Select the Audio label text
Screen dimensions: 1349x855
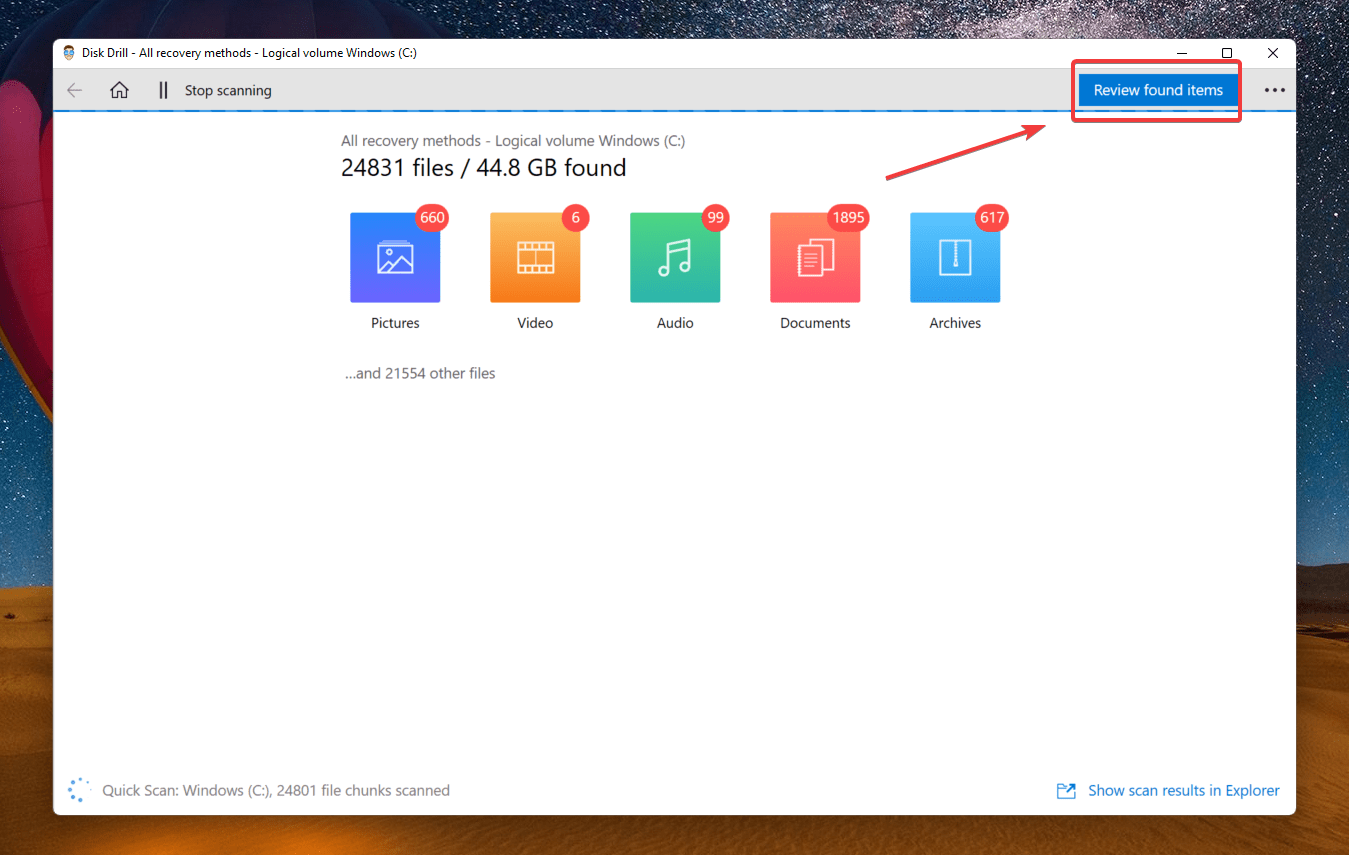pyautogui.click(x=675, y=323)
